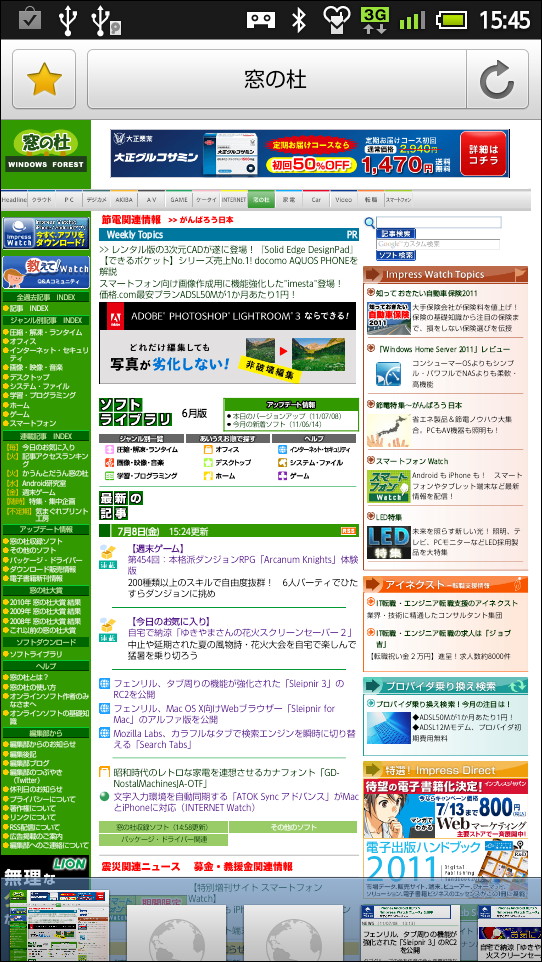Open the AKIBA site tab
The width and height of the screenshot is (542, 962).
pyautogui.click(x=124, y=199)
